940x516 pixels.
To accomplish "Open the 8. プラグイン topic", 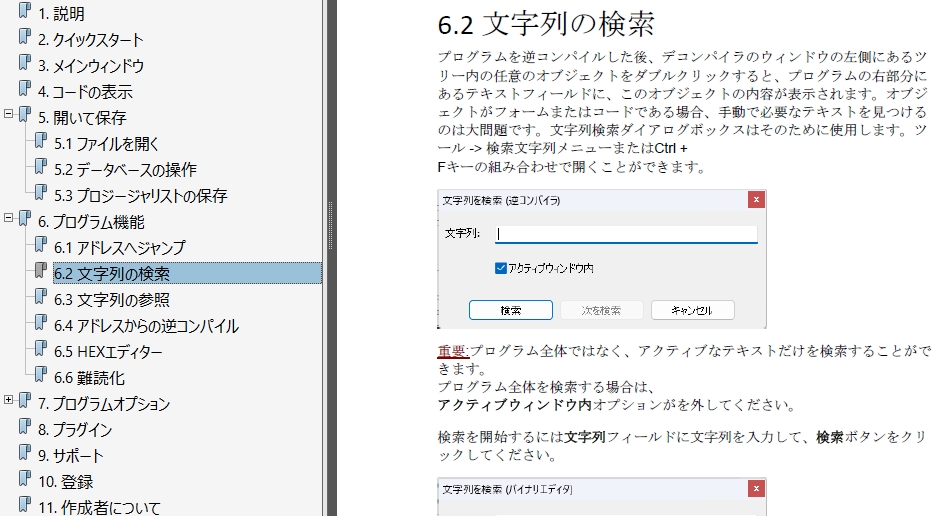I will (x=75, y=430).
